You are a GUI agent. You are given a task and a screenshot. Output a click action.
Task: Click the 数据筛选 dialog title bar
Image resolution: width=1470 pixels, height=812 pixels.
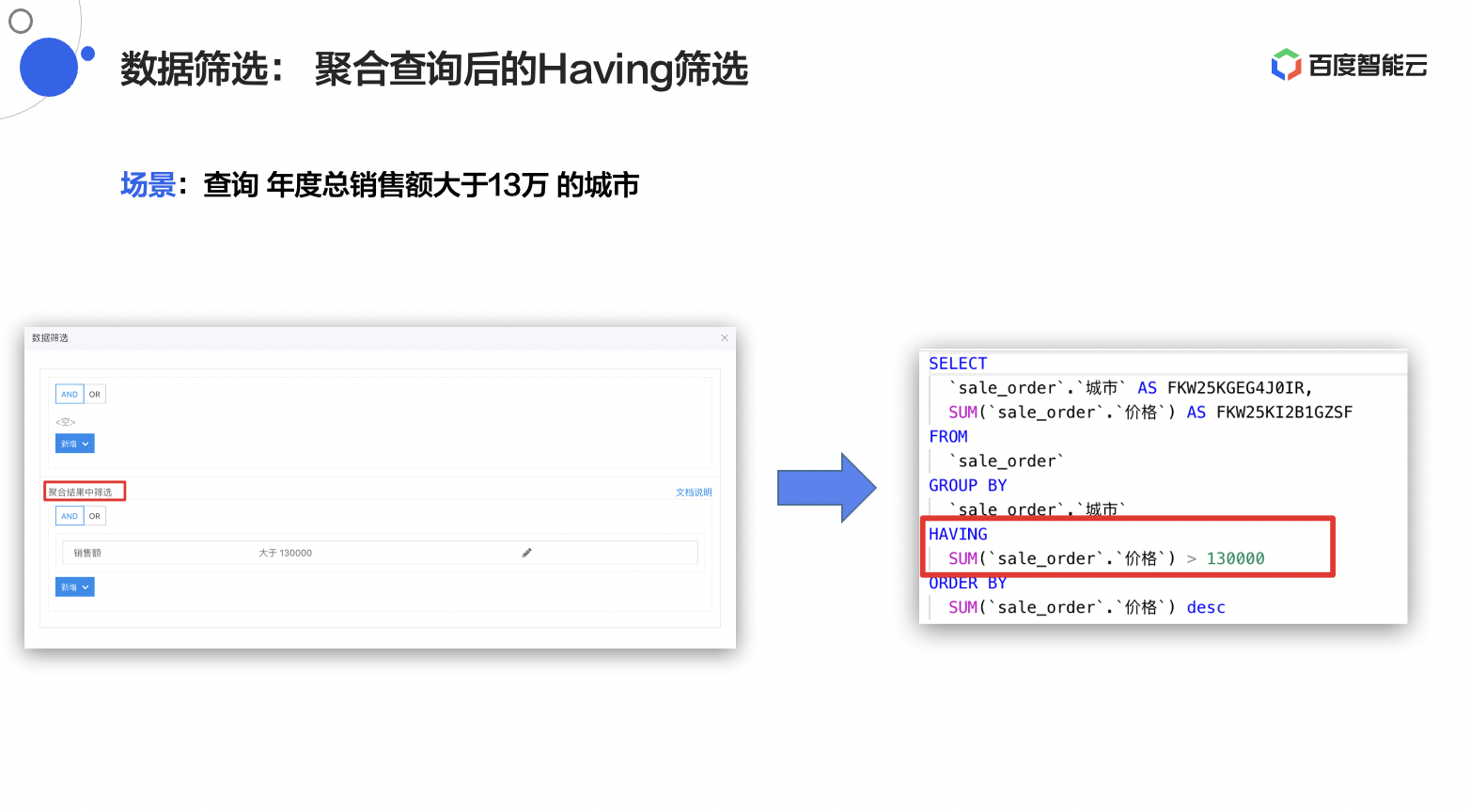click(376, 337)
